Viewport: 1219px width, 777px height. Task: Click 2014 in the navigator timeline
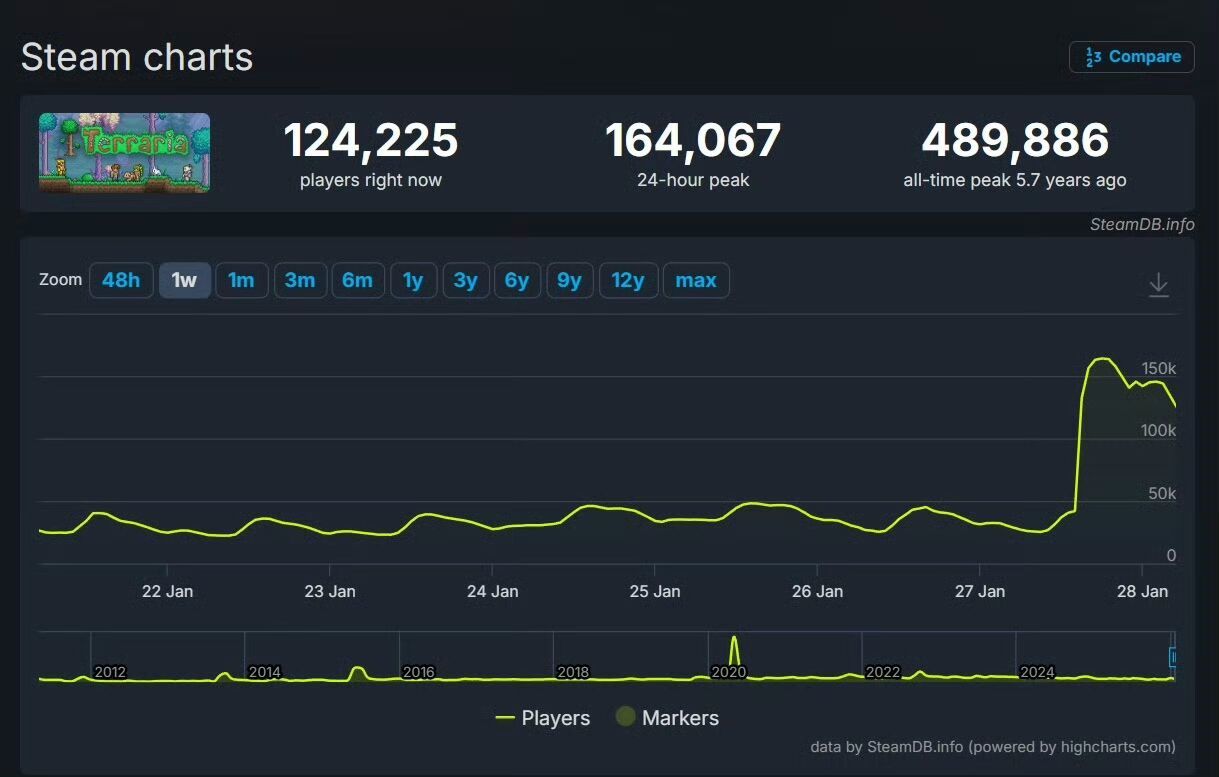(x=264, y=672)
